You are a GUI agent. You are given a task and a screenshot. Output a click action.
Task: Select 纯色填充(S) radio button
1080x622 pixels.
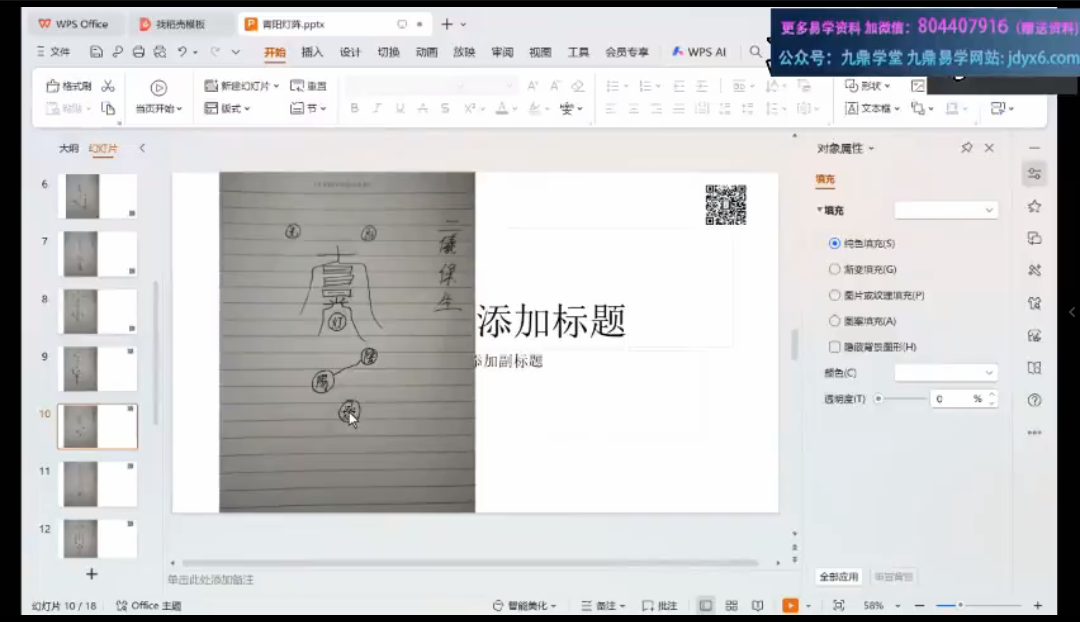coord(835,243)
